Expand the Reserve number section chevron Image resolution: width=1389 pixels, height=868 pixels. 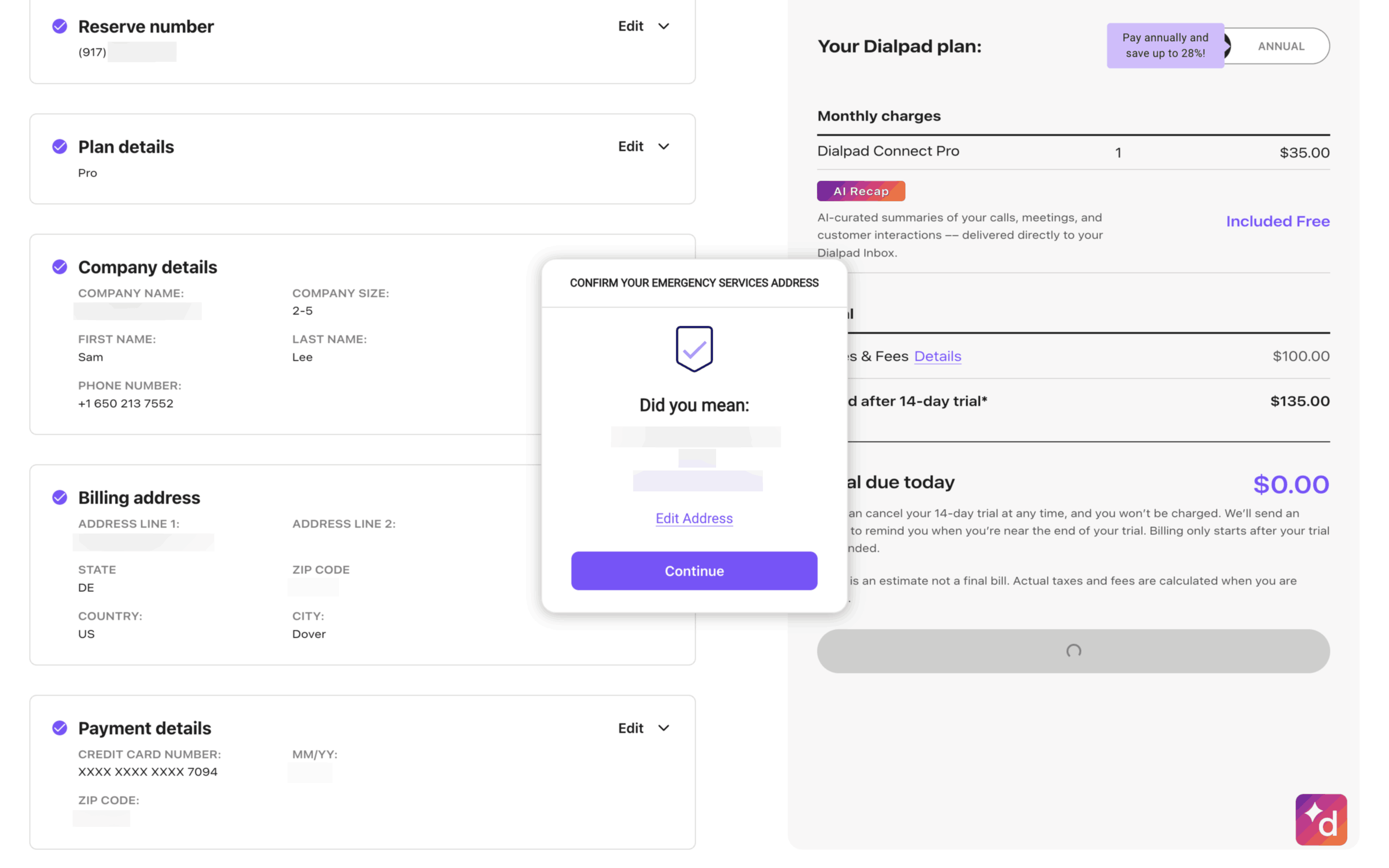[664, 27]
